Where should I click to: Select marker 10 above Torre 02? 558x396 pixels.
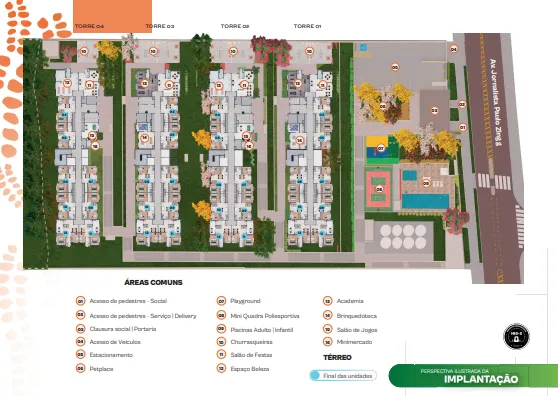click(233, 52)
